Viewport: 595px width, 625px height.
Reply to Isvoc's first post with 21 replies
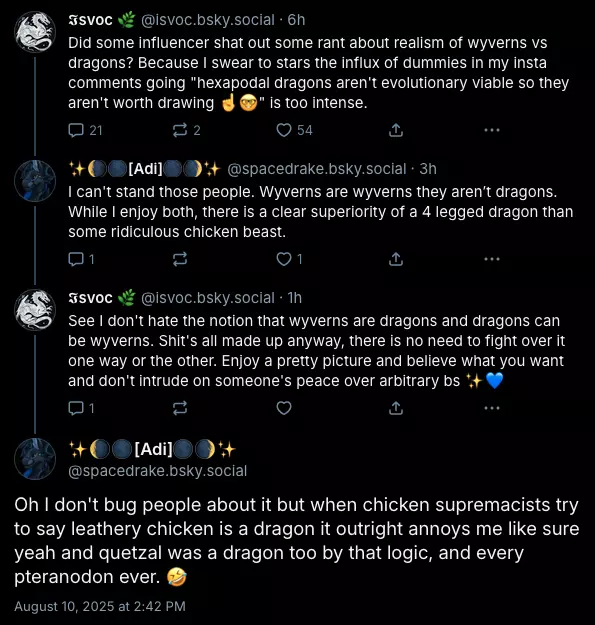coord(85,130)
